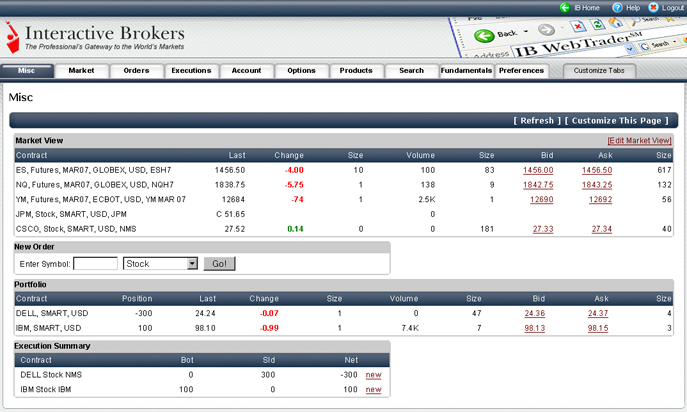Open the Orders tab

(136, 71)
